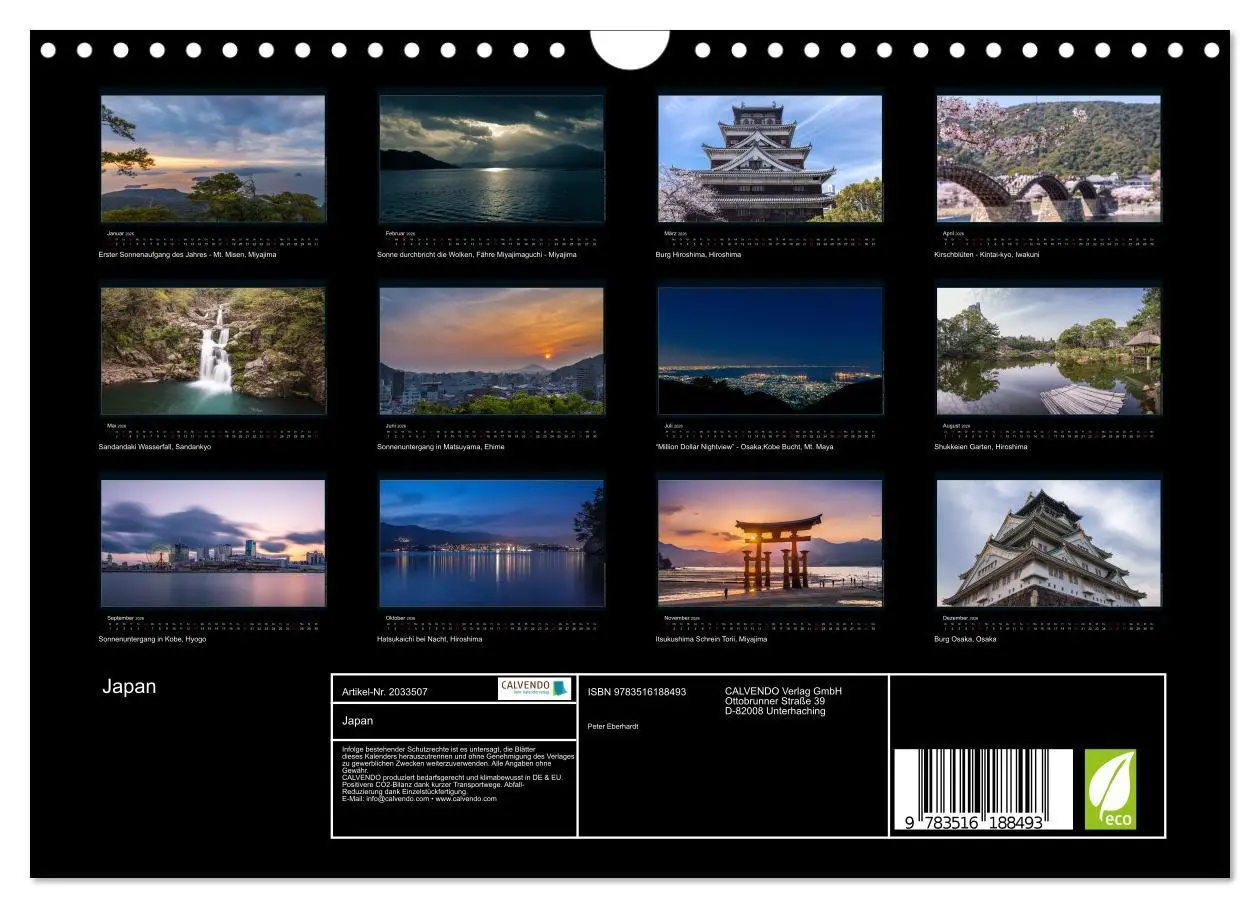Click caption 'Sandandaki Wasserfall, Sandankyo'

coord(155,447)
